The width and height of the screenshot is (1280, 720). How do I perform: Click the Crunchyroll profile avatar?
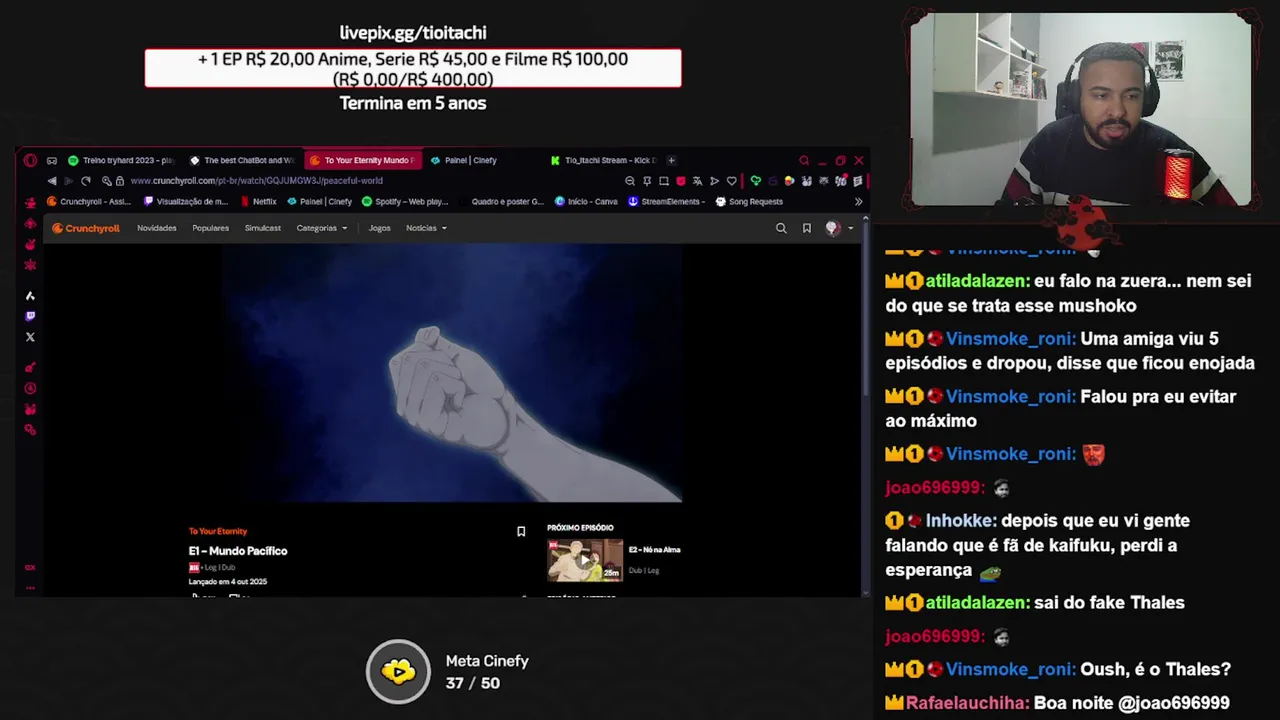pos(832,228)
